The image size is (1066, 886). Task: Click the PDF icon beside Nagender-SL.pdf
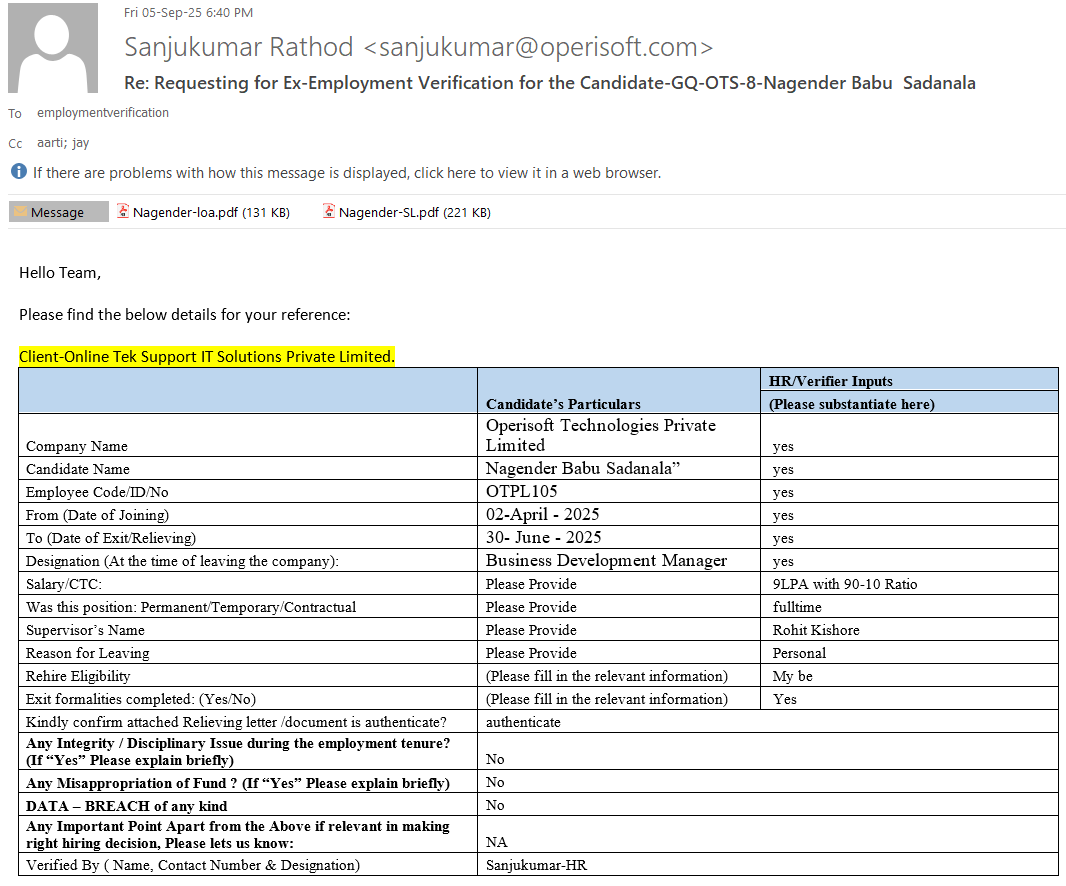[329, 211]
